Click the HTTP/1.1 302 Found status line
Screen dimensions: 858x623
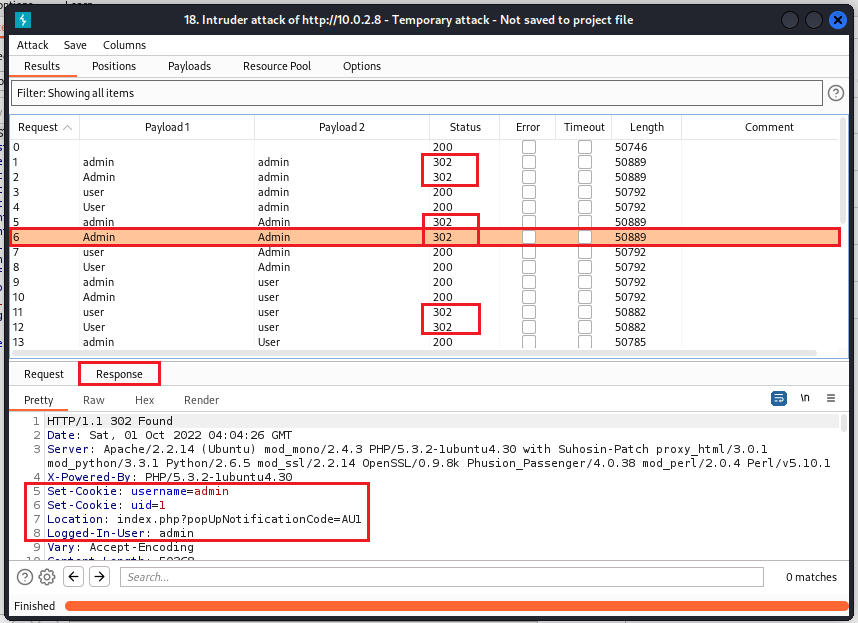point(109,421)
